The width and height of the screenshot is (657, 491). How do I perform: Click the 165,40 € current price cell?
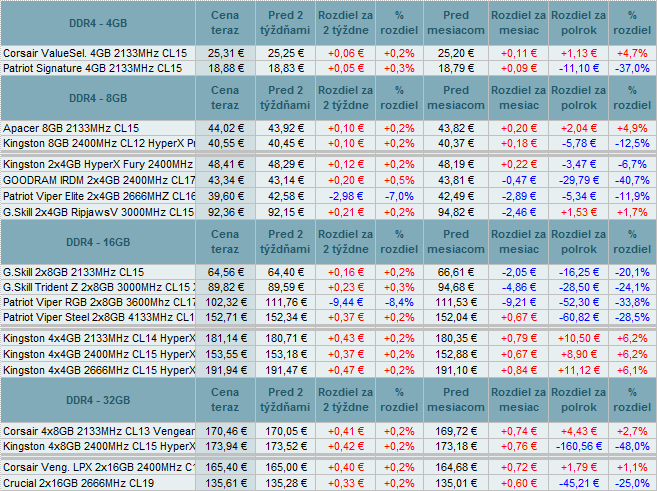click(225, 467)
